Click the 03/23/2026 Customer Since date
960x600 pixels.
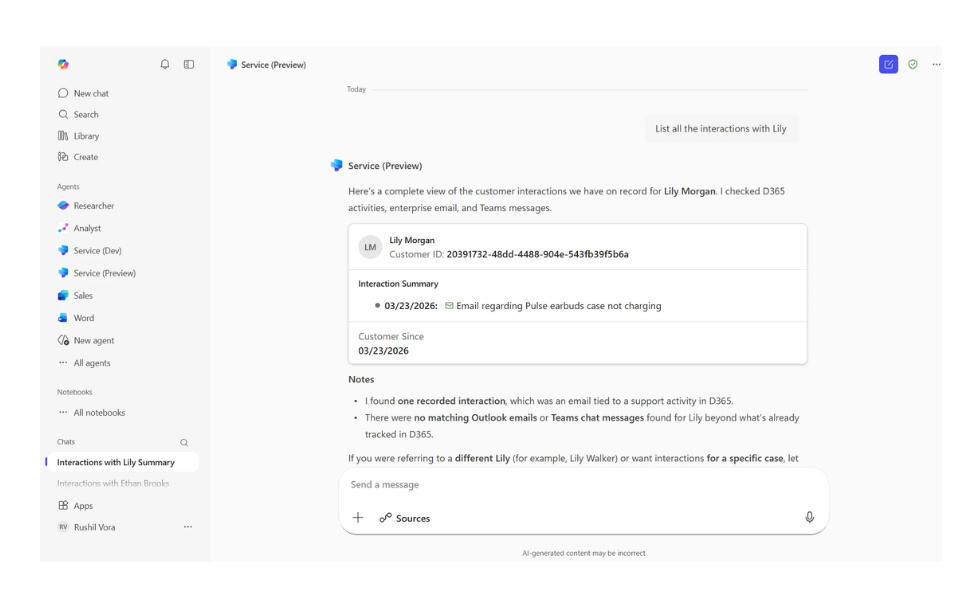coord(383,351)
